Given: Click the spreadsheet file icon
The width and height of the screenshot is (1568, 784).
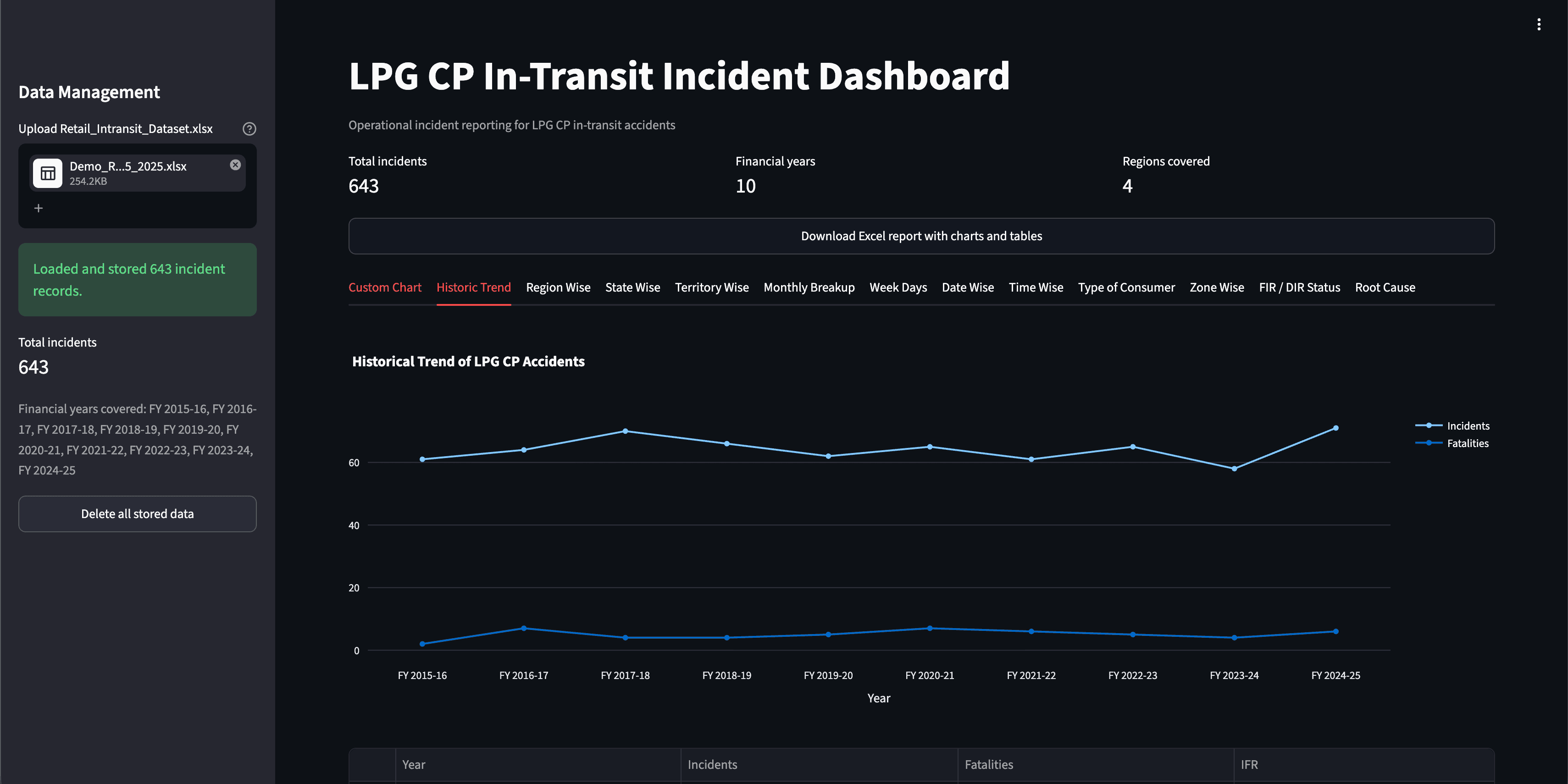Looking at the screenshot, I should pos(48,173).
